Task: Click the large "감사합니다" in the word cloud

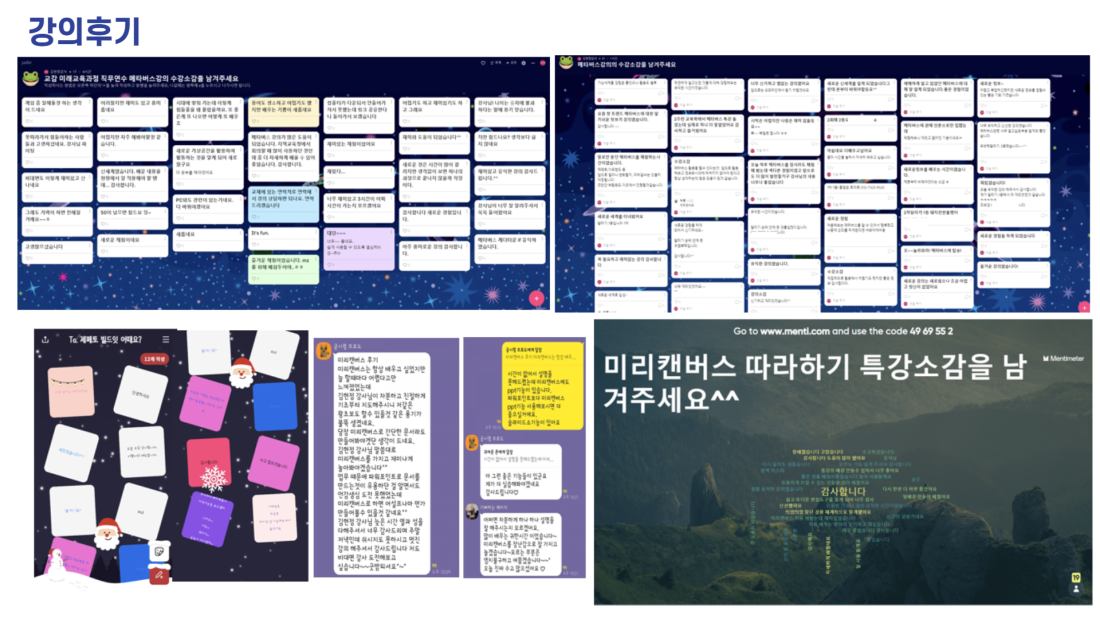Action: (843, 491)
